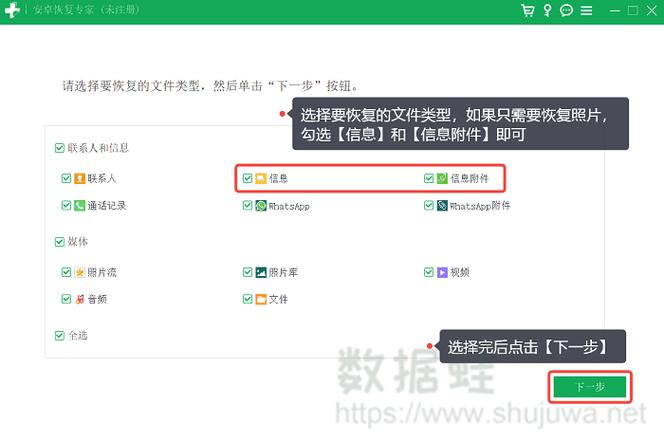Click the 信息 message icon
The width and height of the screenshot is (664, 442).
261,178
